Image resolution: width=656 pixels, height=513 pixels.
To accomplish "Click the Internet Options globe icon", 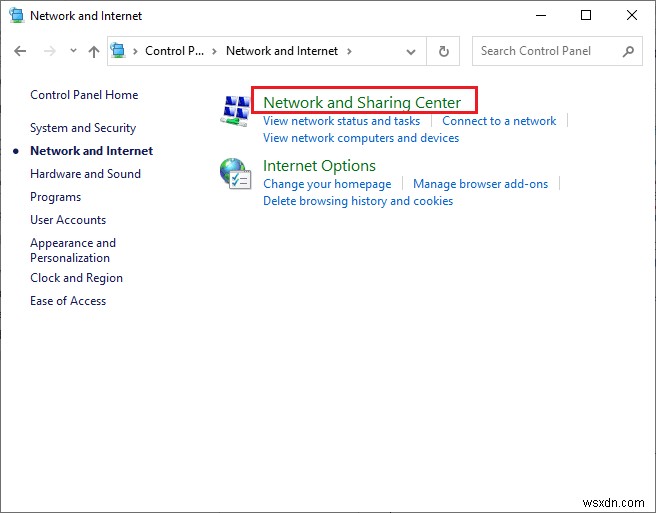I will tap(236, 173).
